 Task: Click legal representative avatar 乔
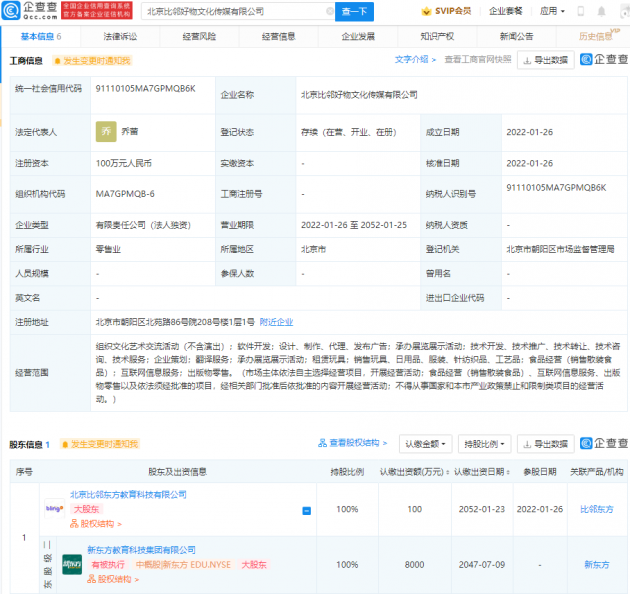[x=106, y=131]
